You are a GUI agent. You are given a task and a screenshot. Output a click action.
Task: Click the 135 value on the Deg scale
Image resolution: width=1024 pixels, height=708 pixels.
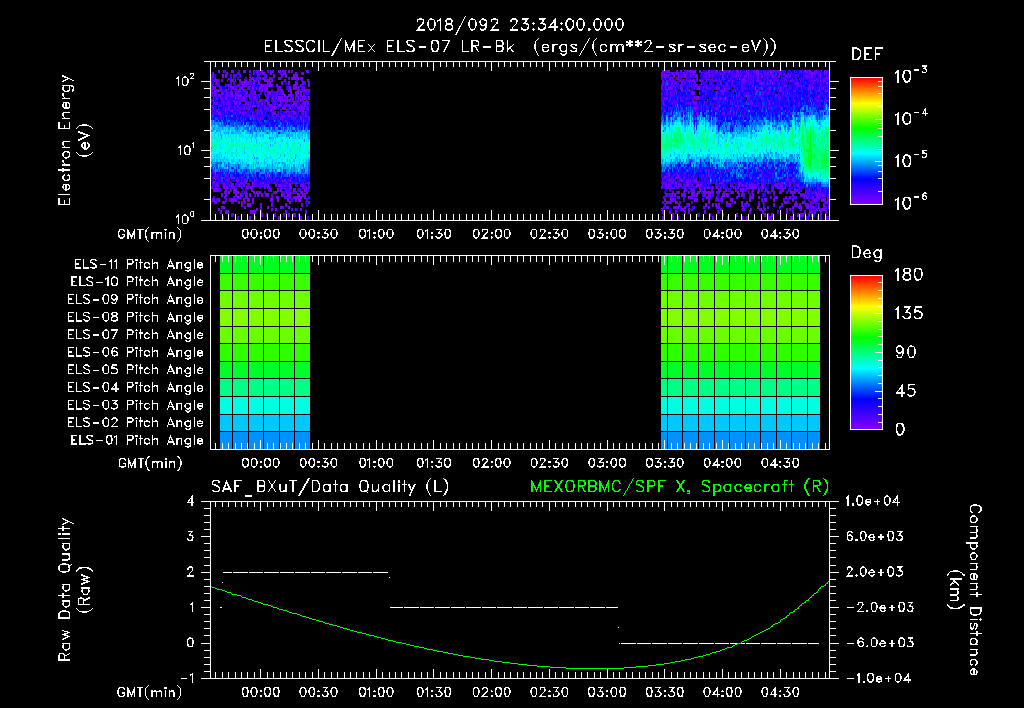click(x=908, y=314)
